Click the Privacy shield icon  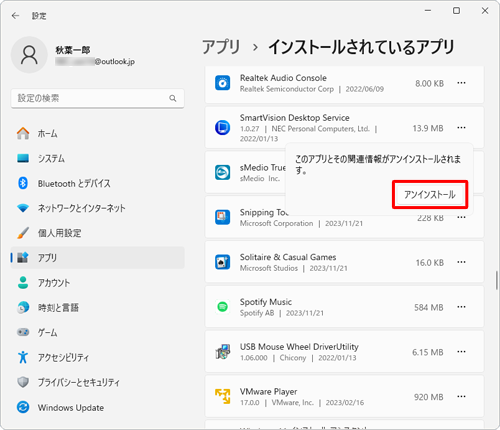coord(23,382)
